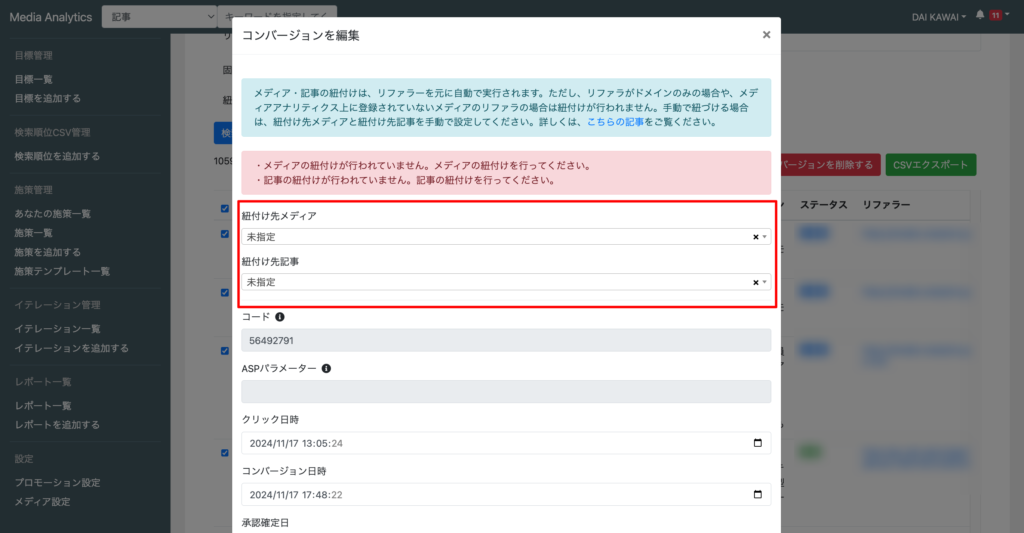Open 目標を追加する in the sidebar
1024x533 pixels.
(x=48, y=98)
